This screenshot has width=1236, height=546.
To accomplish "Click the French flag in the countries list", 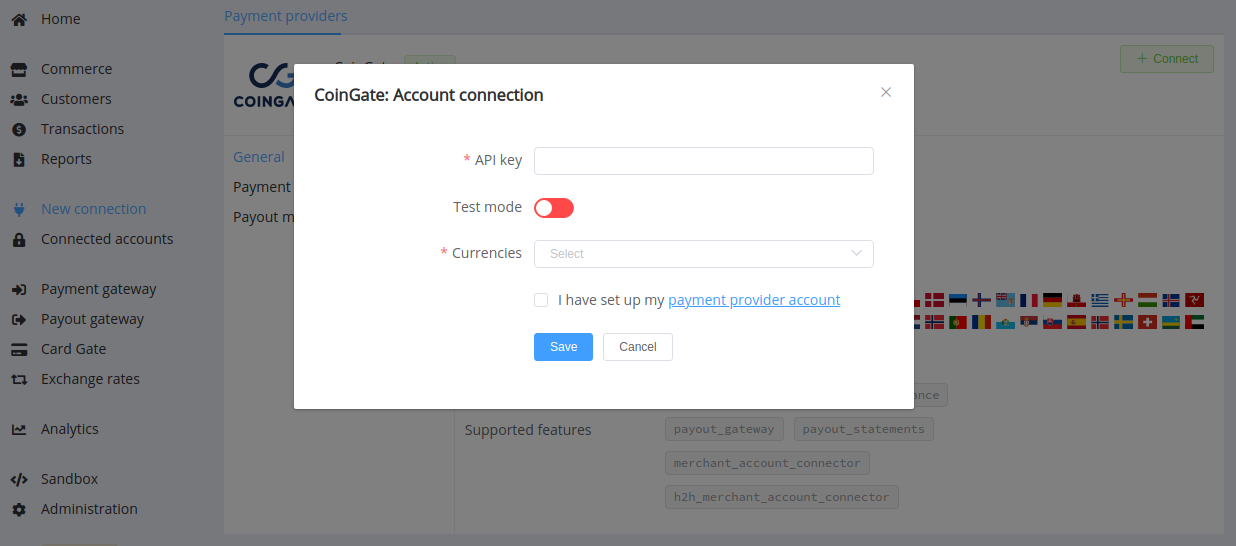I will coord(1029,300).
